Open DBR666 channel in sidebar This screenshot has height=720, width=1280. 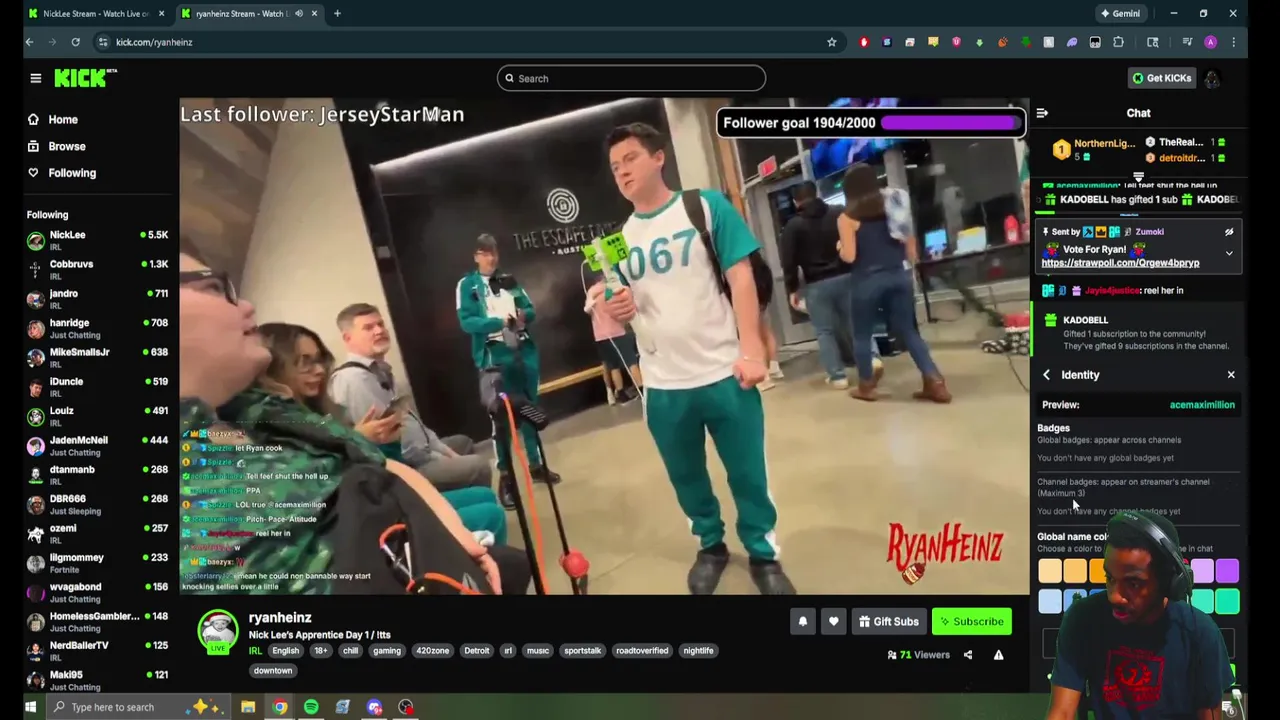pos(98,504)
